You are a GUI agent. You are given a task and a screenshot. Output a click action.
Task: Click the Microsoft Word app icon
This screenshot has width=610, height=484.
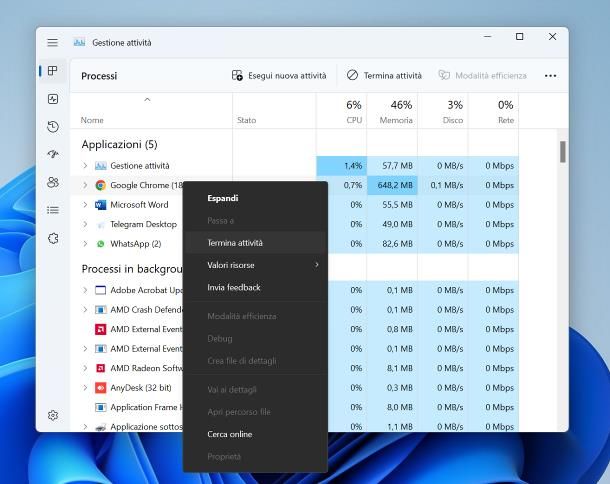[100, 205]
